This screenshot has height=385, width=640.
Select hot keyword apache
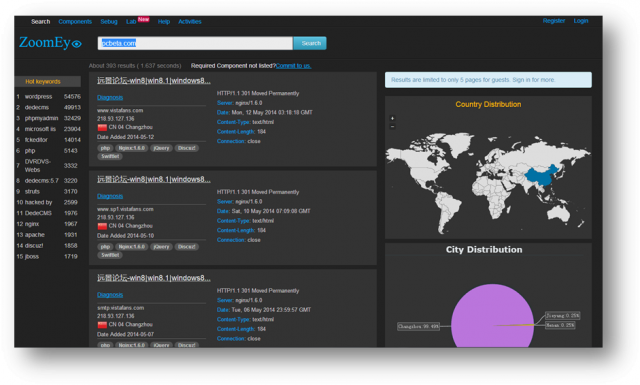tap(35, 235)
